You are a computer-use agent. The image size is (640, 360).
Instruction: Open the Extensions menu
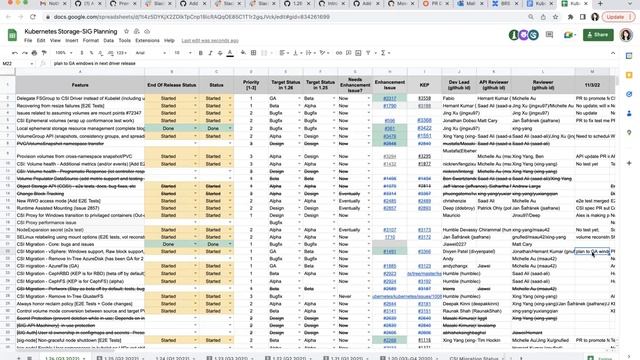[x=147, y=41]
